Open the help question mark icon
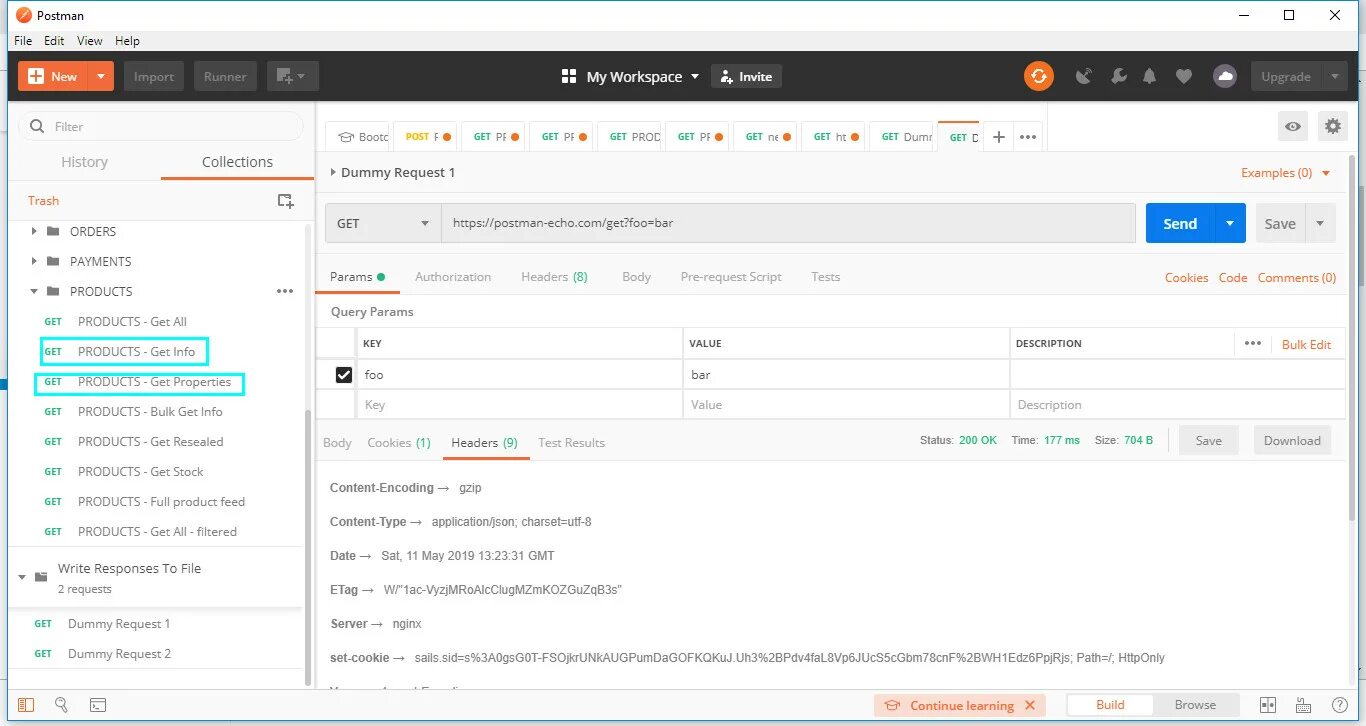This screenshot has width=1366, height=726. tap(1339, 705)
